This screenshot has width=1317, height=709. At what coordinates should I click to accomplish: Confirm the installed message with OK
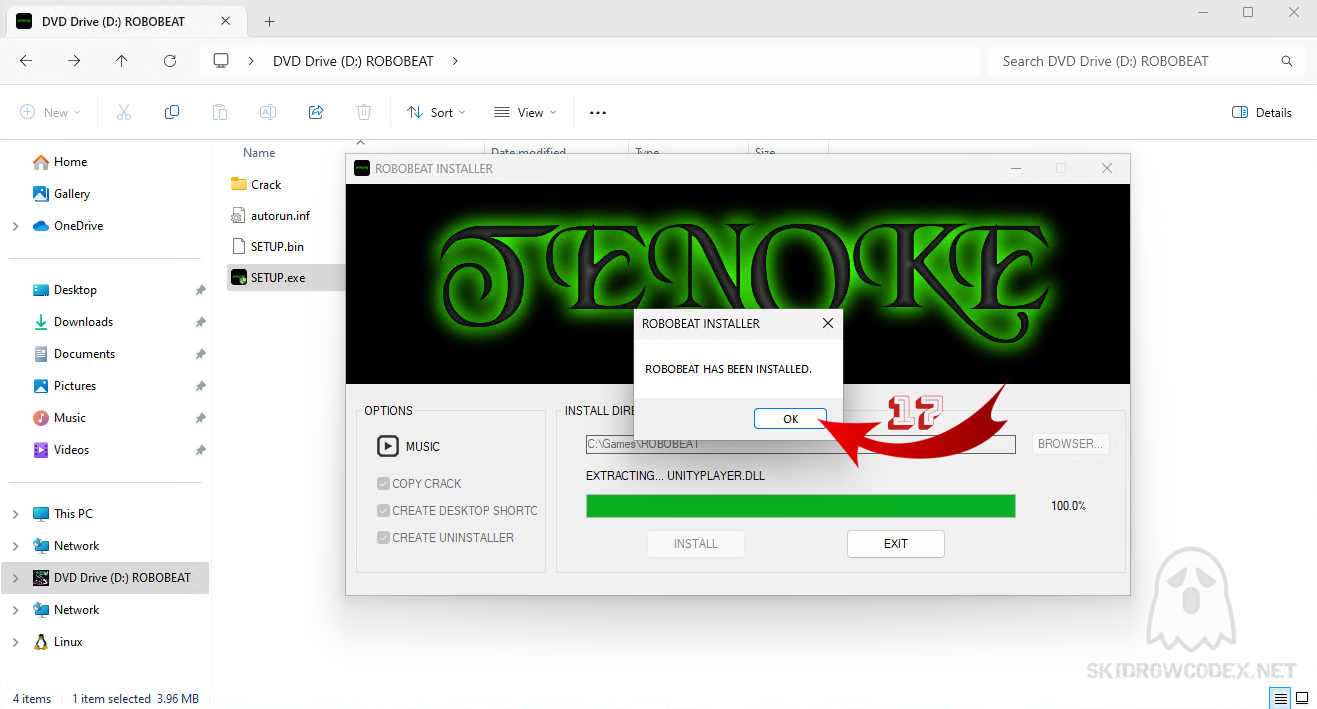790,419
